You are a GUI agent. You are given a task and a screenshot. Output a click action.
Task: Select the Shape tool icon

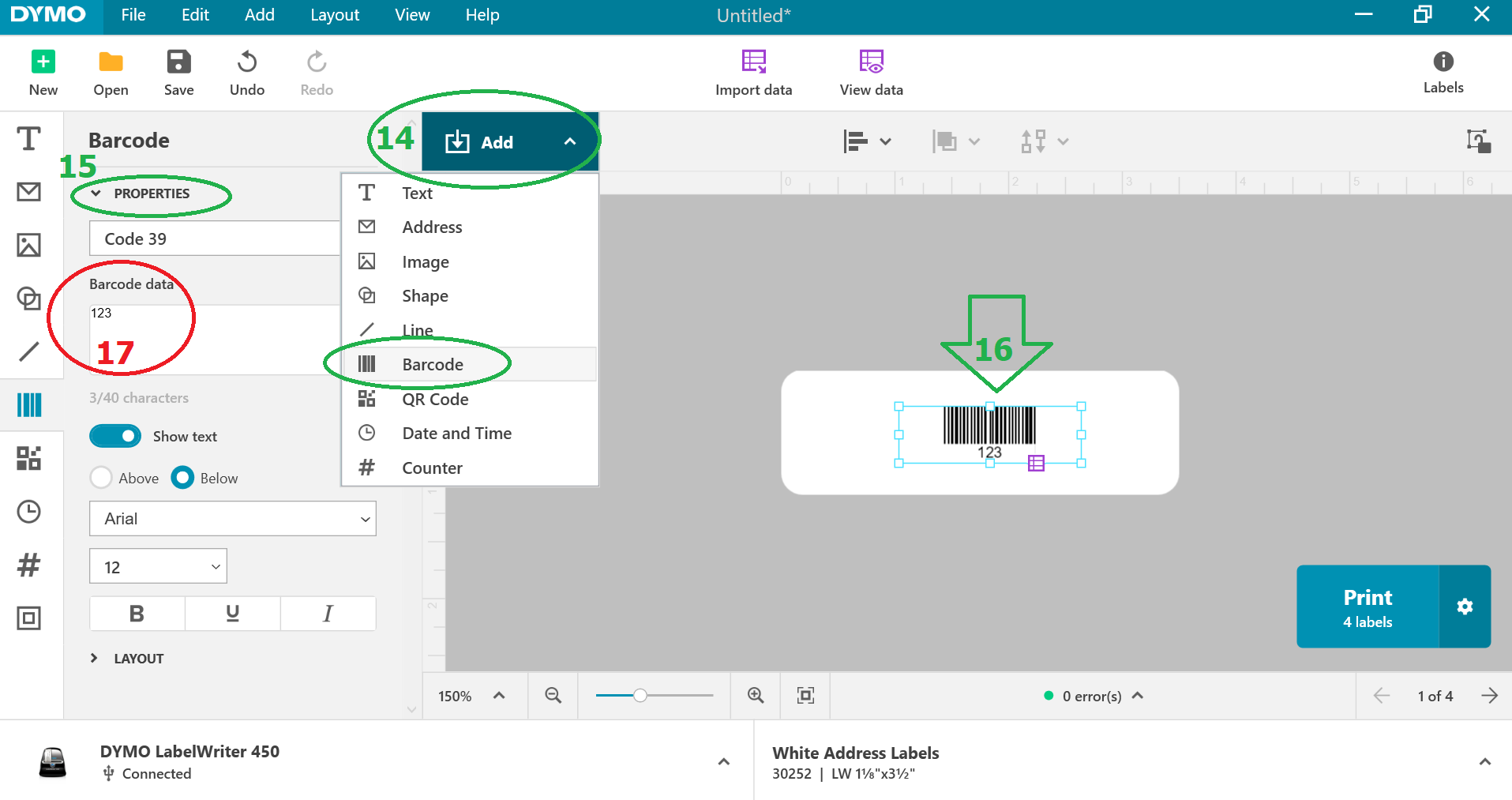coord(28,299)
